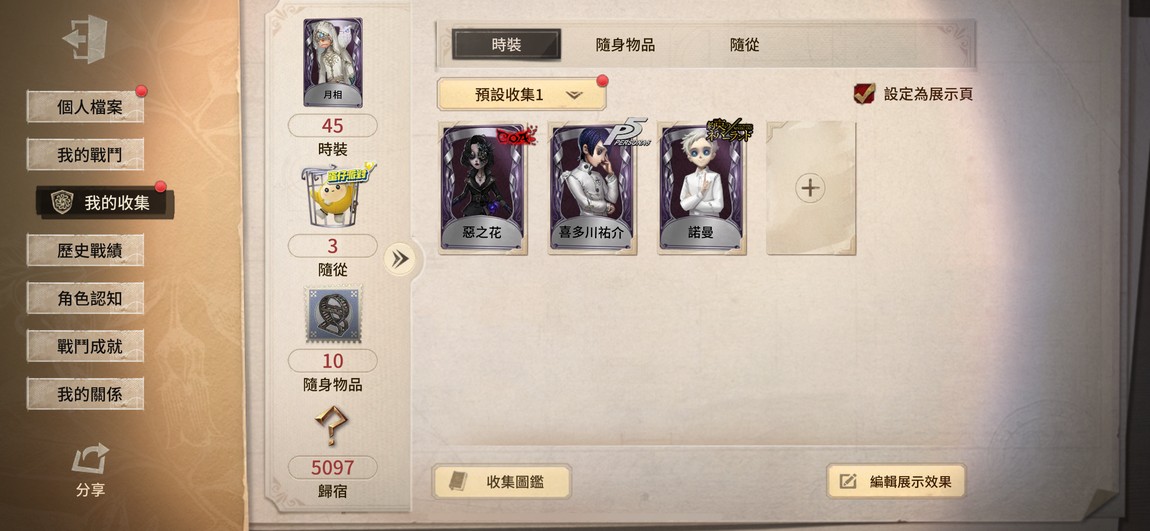
Task: Click the exit door icon
Action: [x=85, y=38]
